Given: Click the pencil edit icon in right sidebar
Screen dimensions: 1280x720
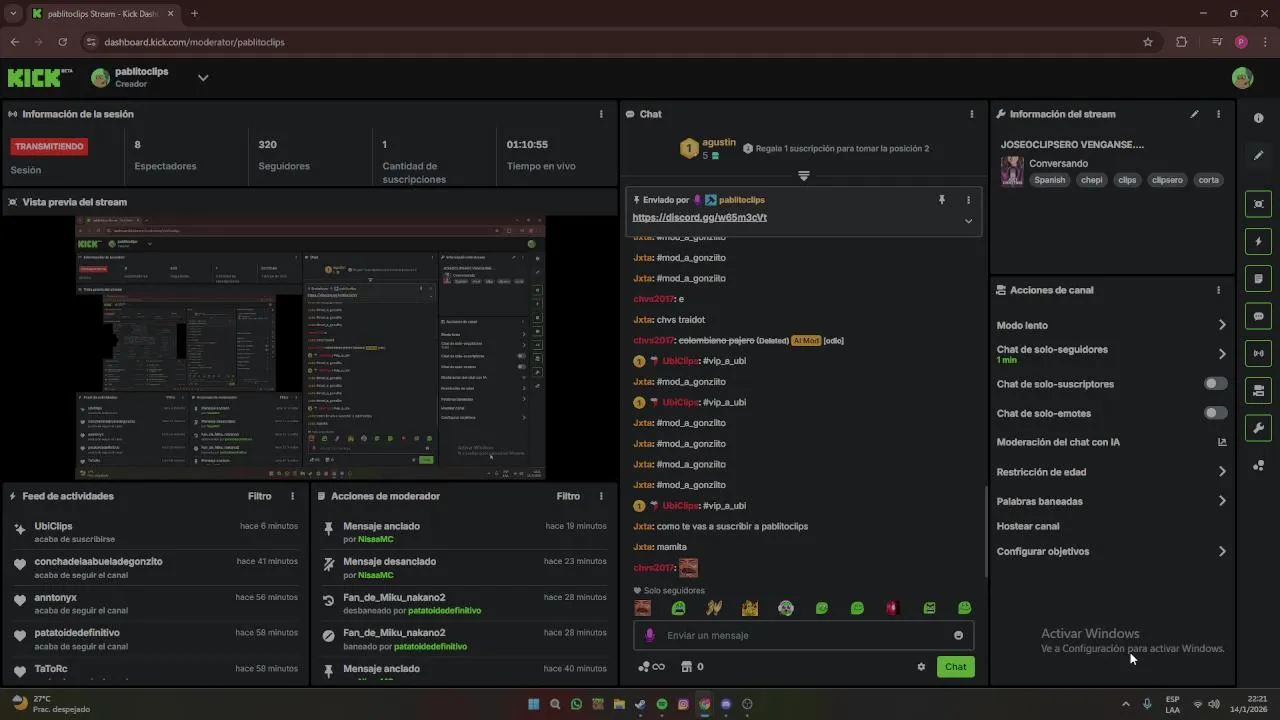Looking at the screenshot, I should pos(1258,155).
